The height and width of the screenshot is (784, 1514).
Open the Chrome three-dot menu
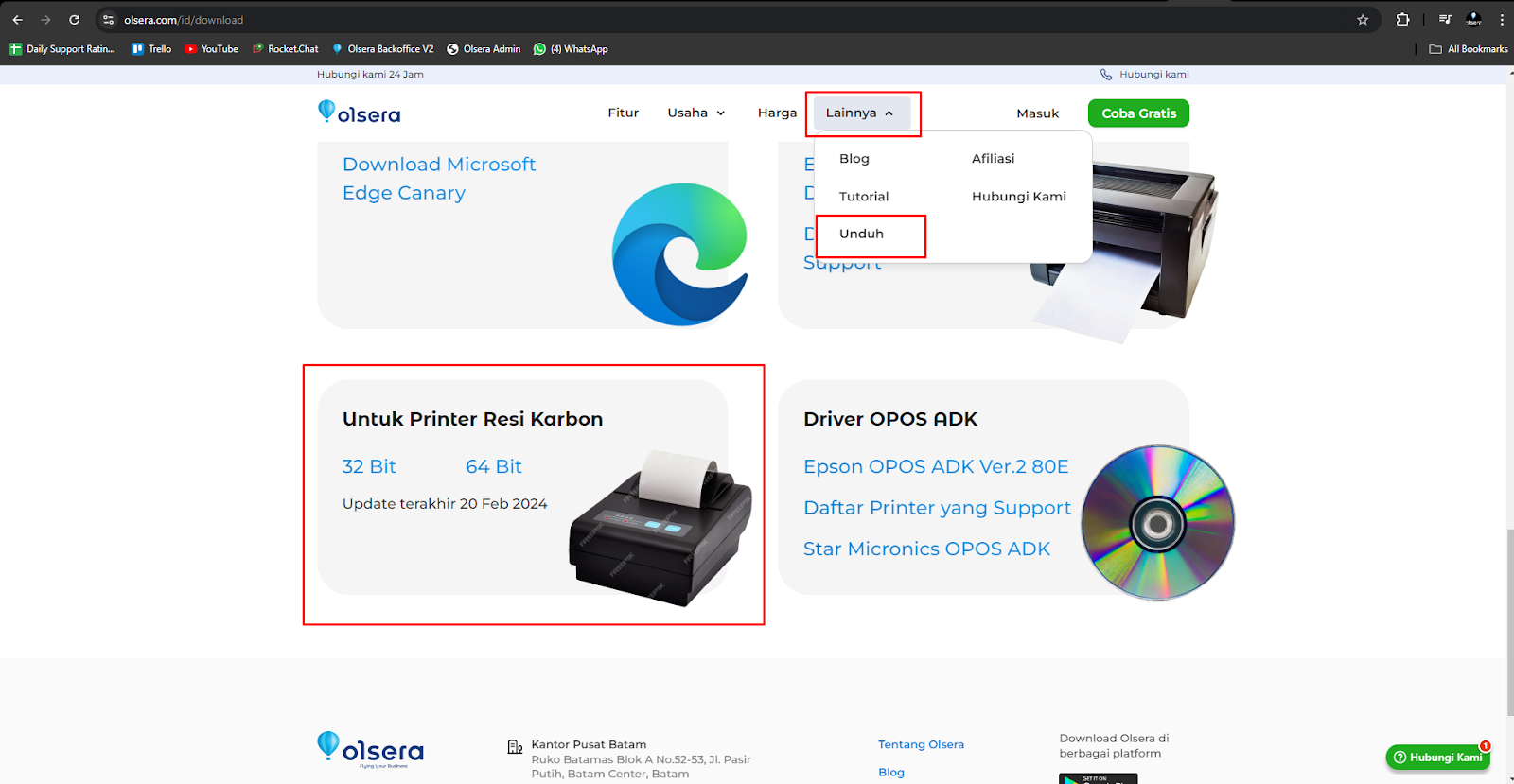[1502, 20]
